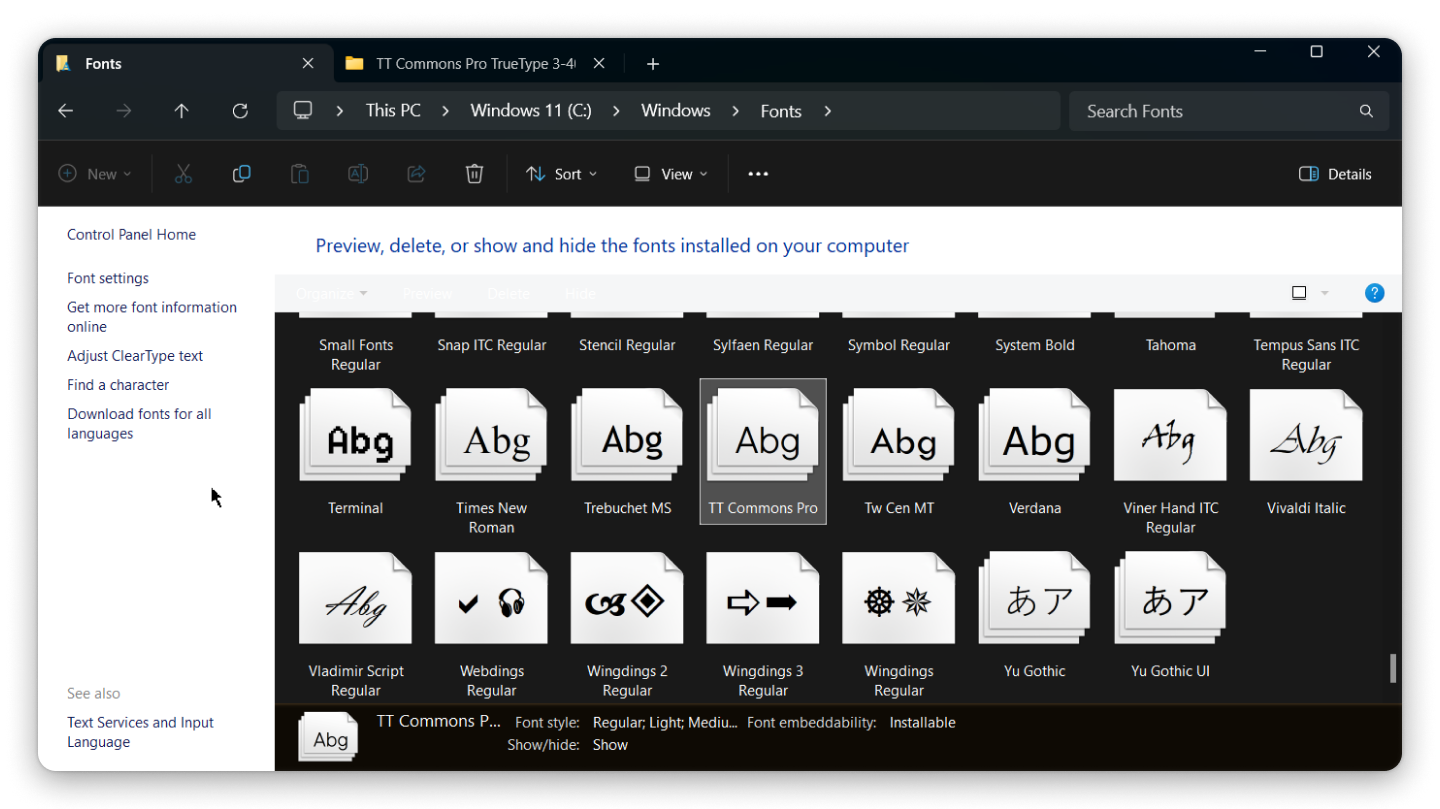Open Font settings link
Screen dimensions: 1440x809
tap(108, 278)
